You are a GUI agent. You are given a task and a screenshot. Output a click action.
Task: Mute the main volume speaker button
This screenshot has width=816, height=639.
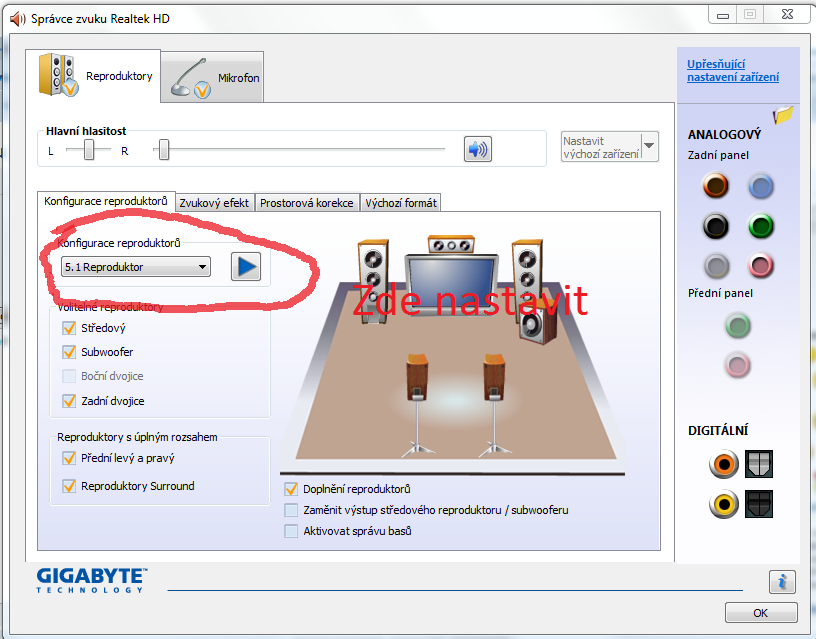[x=478, y=149]
